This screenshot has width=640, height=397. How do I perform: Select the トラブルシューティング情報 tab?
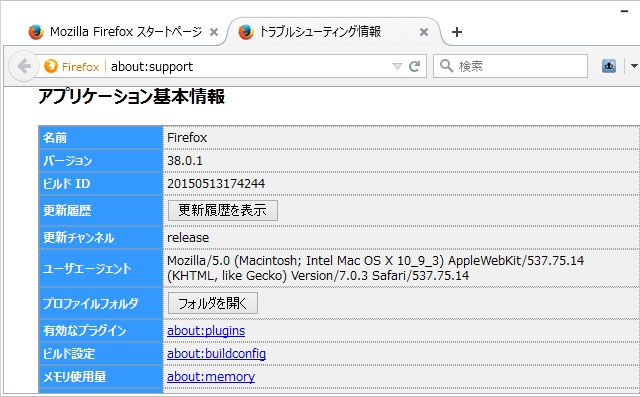(333, 32)
